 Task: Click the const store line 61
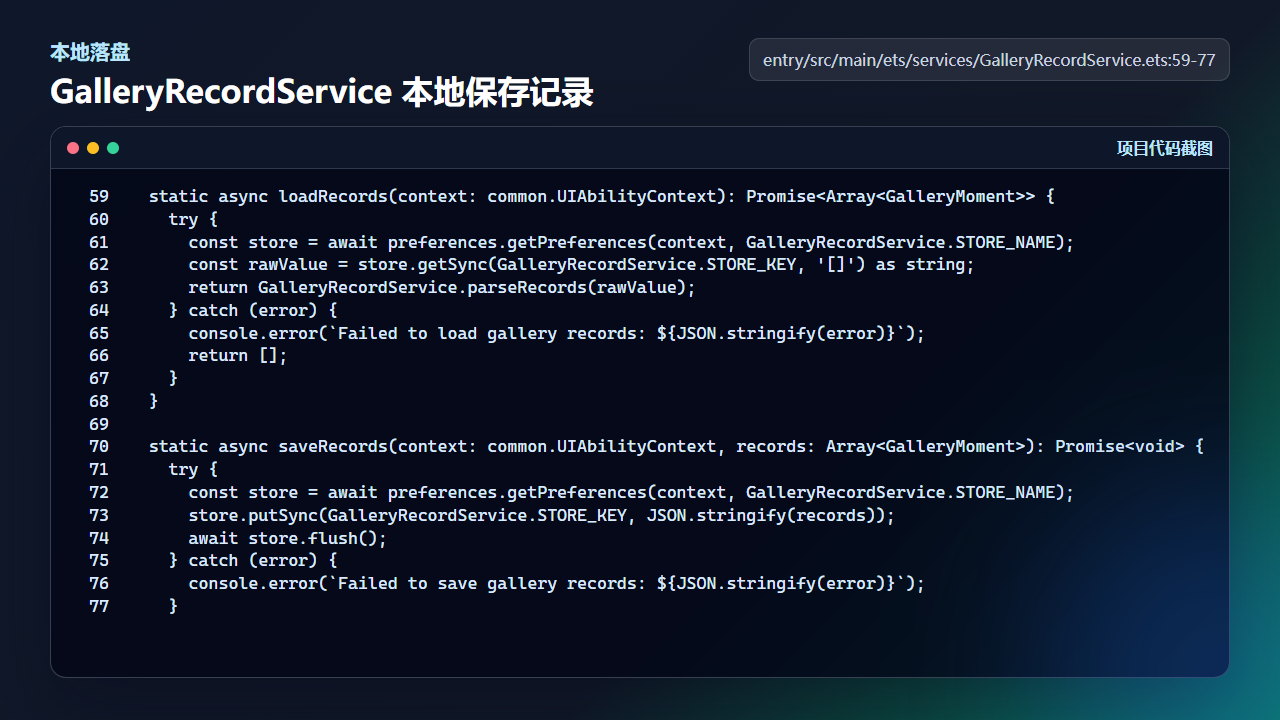(x=631, y=242)
